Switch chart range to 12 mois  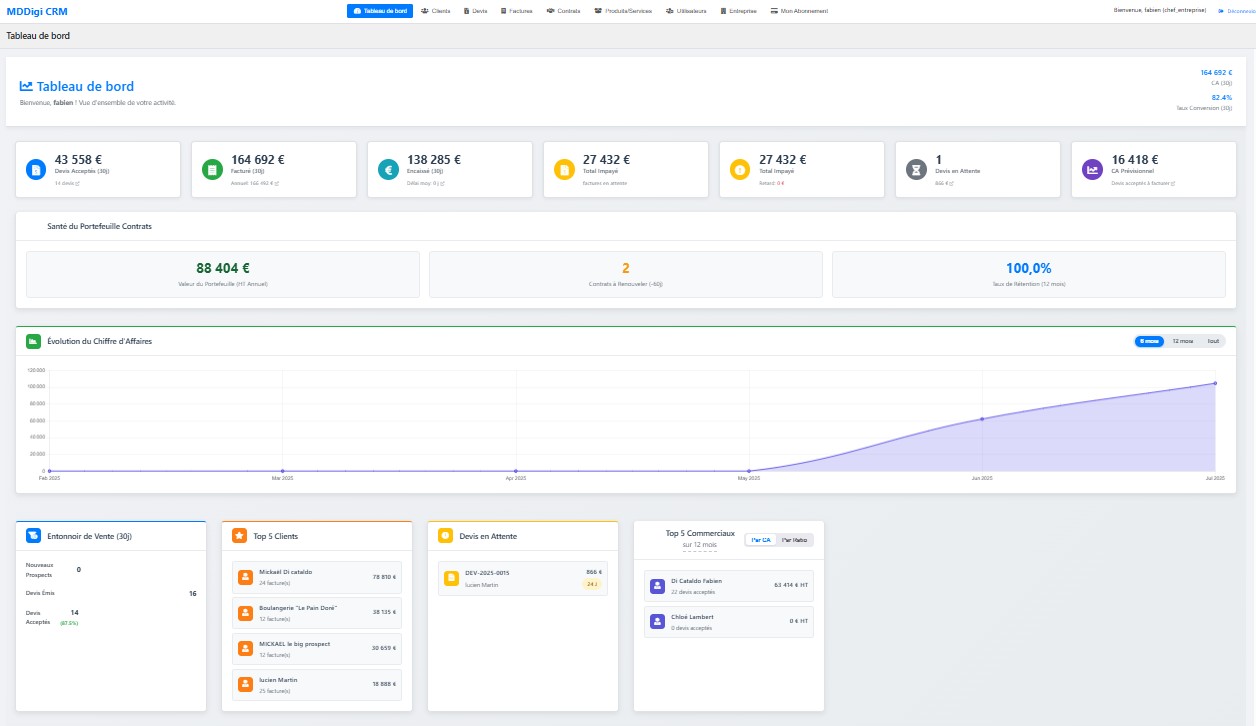click(1183, 341)
